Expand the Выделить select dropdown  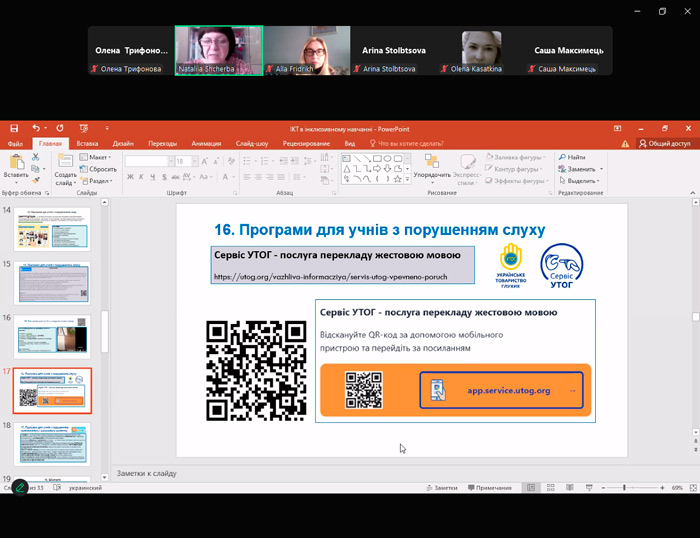578,181
